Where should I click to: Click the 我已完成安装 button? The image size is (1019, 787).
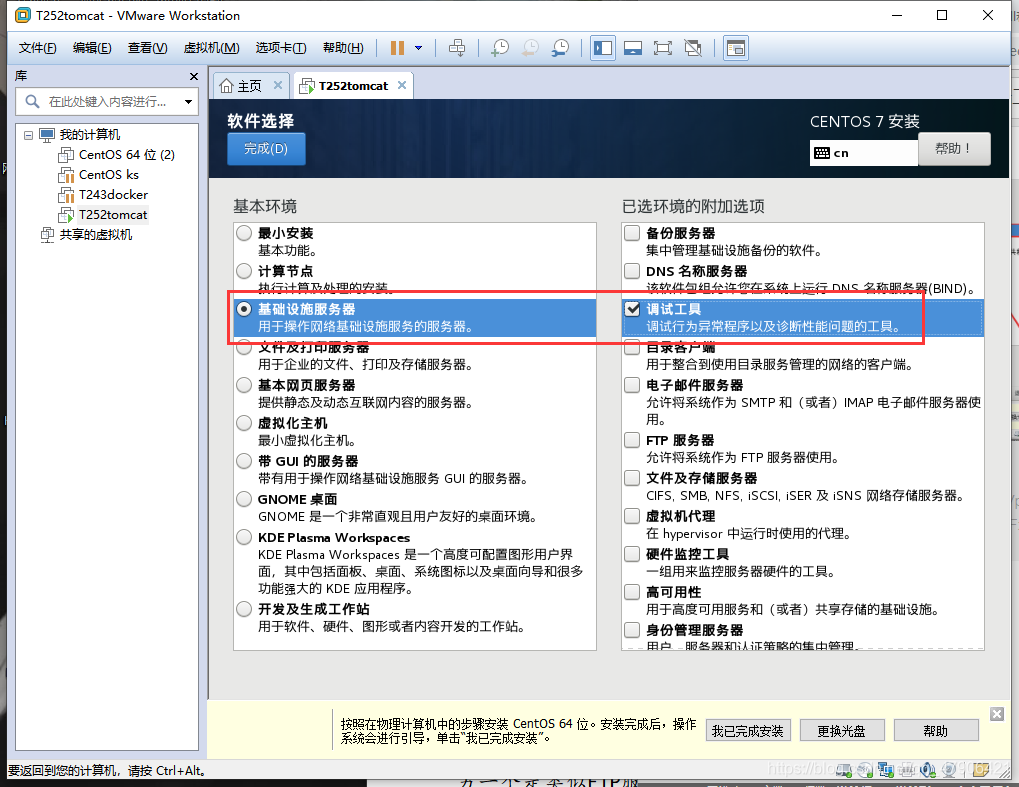pos(747,731)
